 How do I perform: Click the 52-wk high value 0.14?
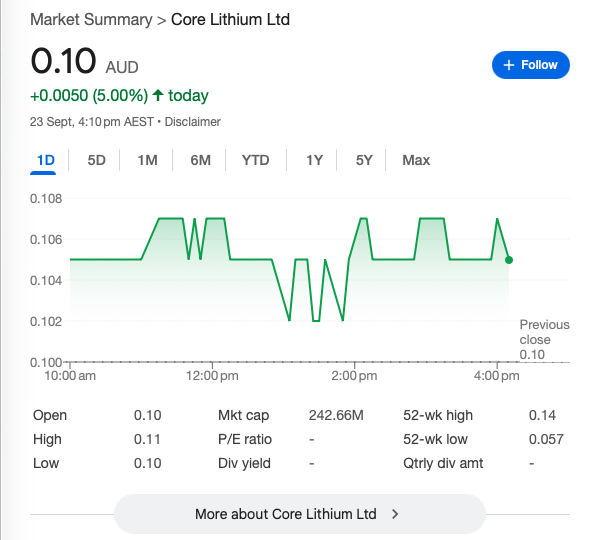pyautogui.click(x=542, y=415)
